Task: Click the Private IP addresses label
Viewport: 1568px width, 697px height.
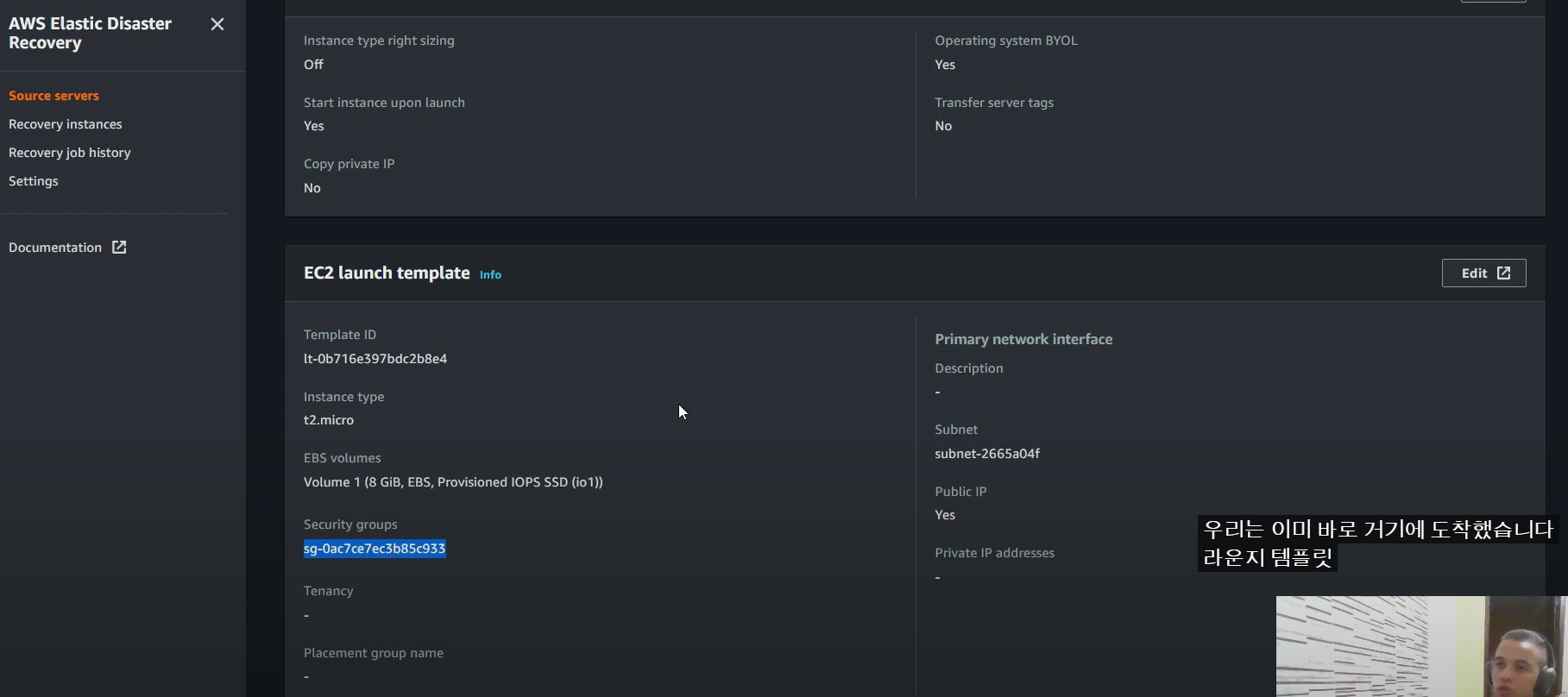Action: click(x=994, y=553)
